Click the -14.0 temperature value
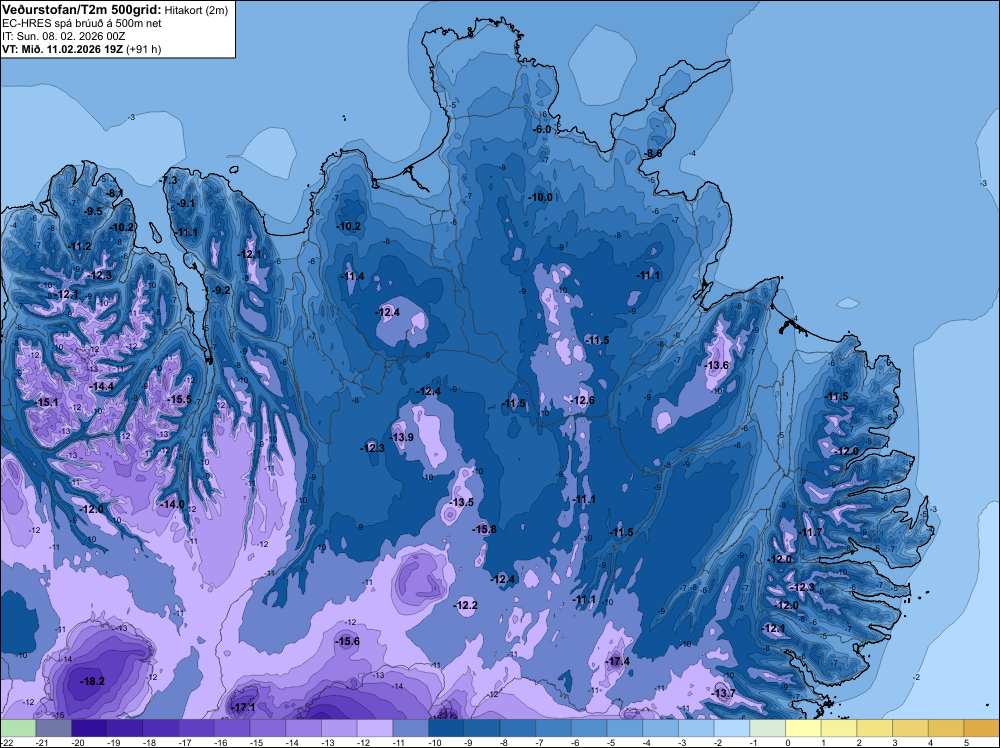Viewport: 1000px width, 748px height. click(172, 504)
